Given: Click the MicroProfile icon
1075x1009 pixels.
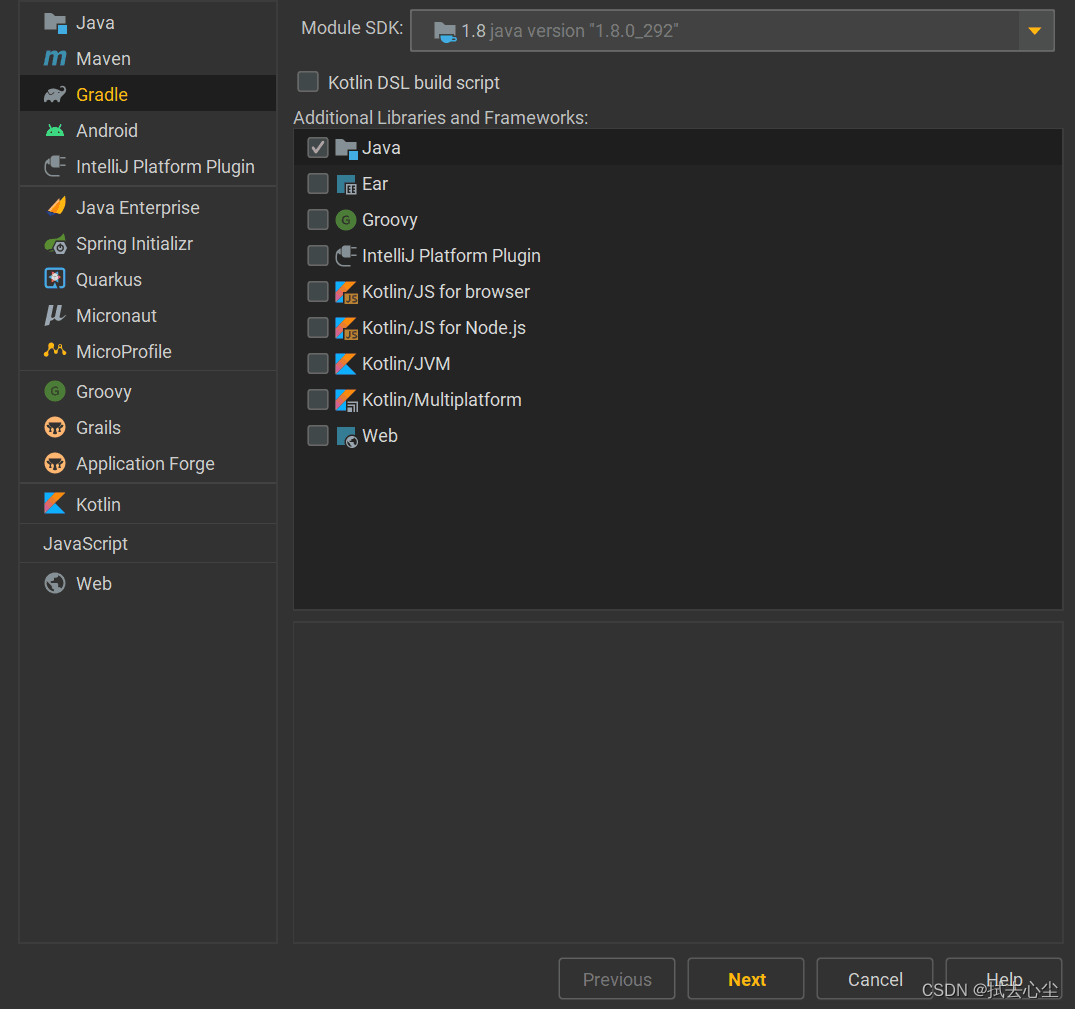Looking at the screenshot, I should (55, 350).
